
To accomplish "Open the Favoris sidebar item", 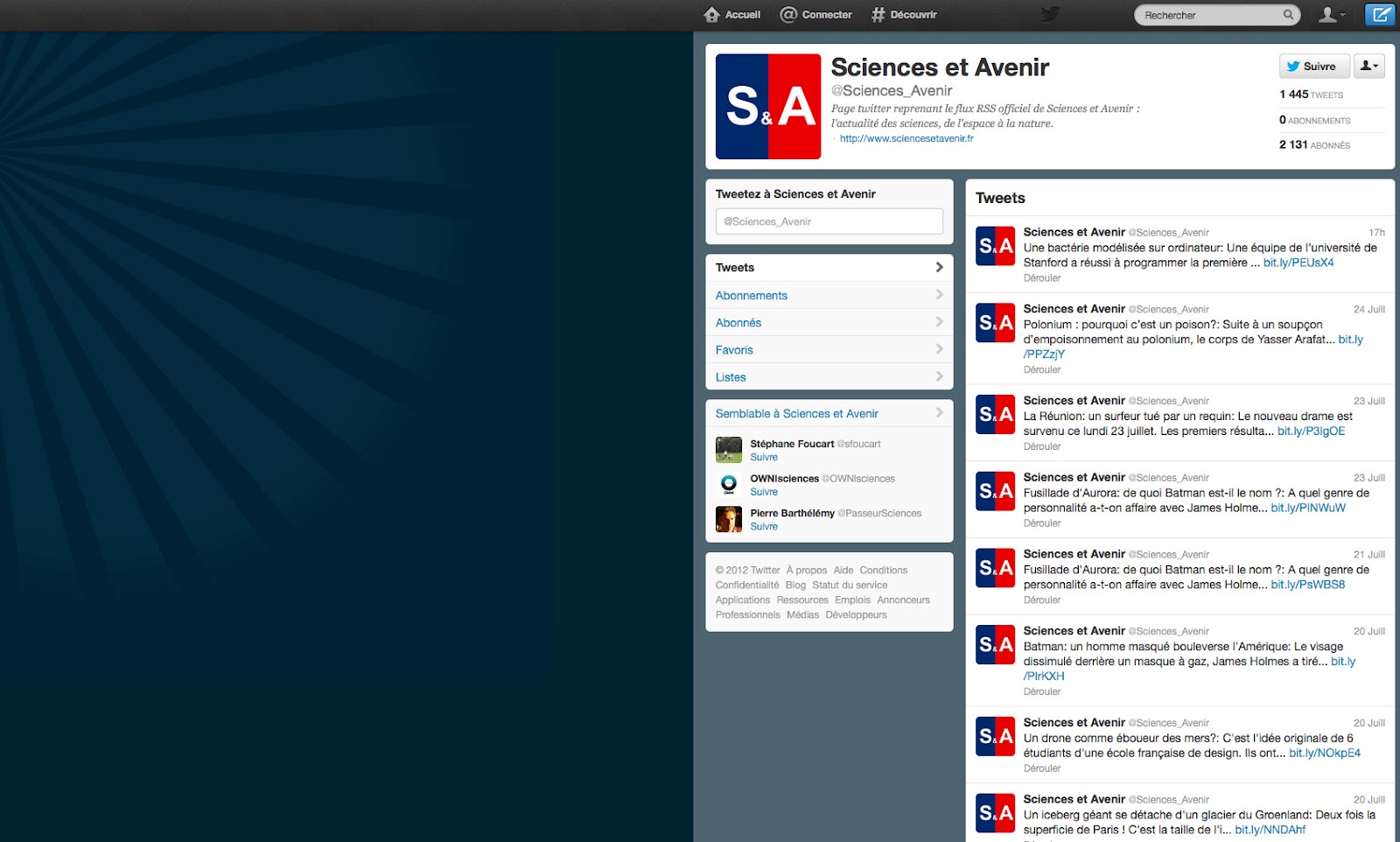I will [829, 349].
